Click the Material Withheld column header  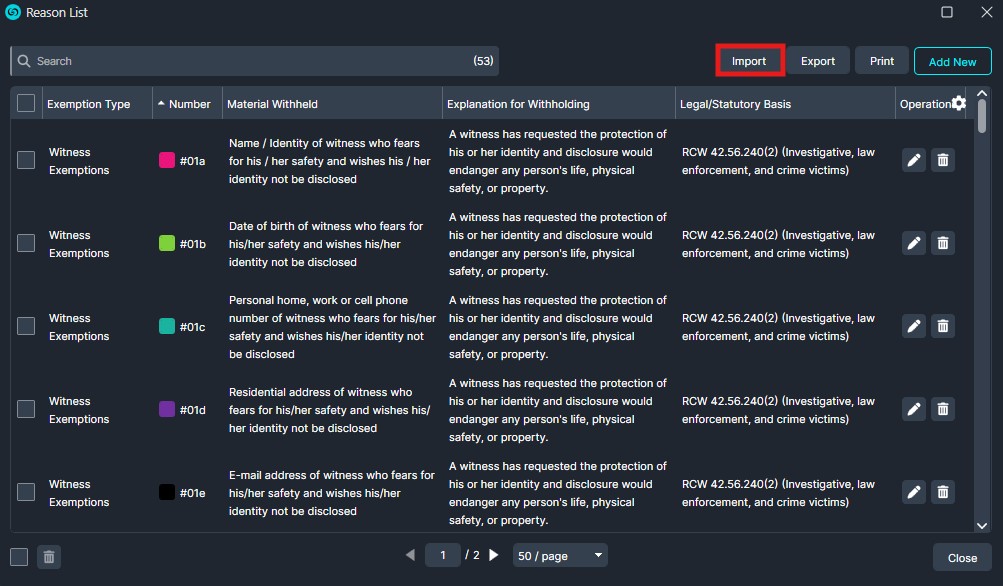[272, 104]
